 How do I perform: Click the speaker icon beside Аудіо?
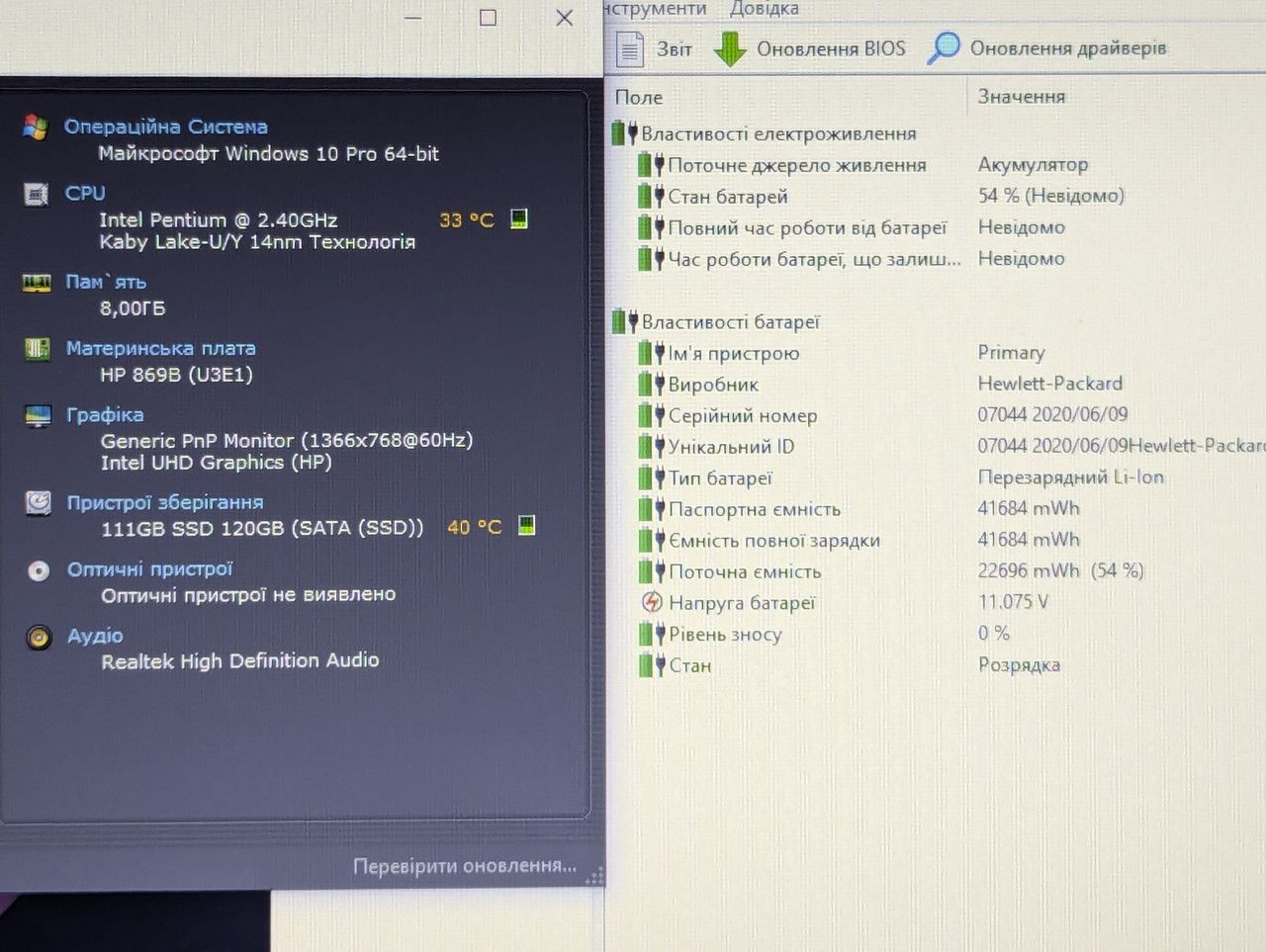pos(39,638)
